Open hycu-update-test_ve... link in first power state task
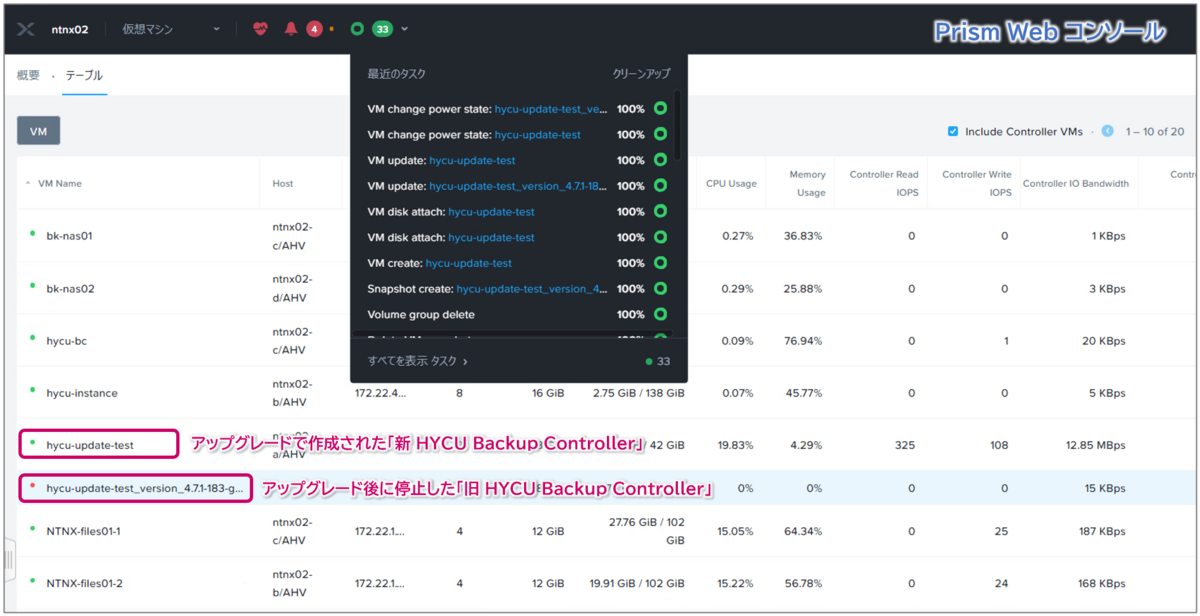This screenshot has height=616, width=1200. pos(551,108)
